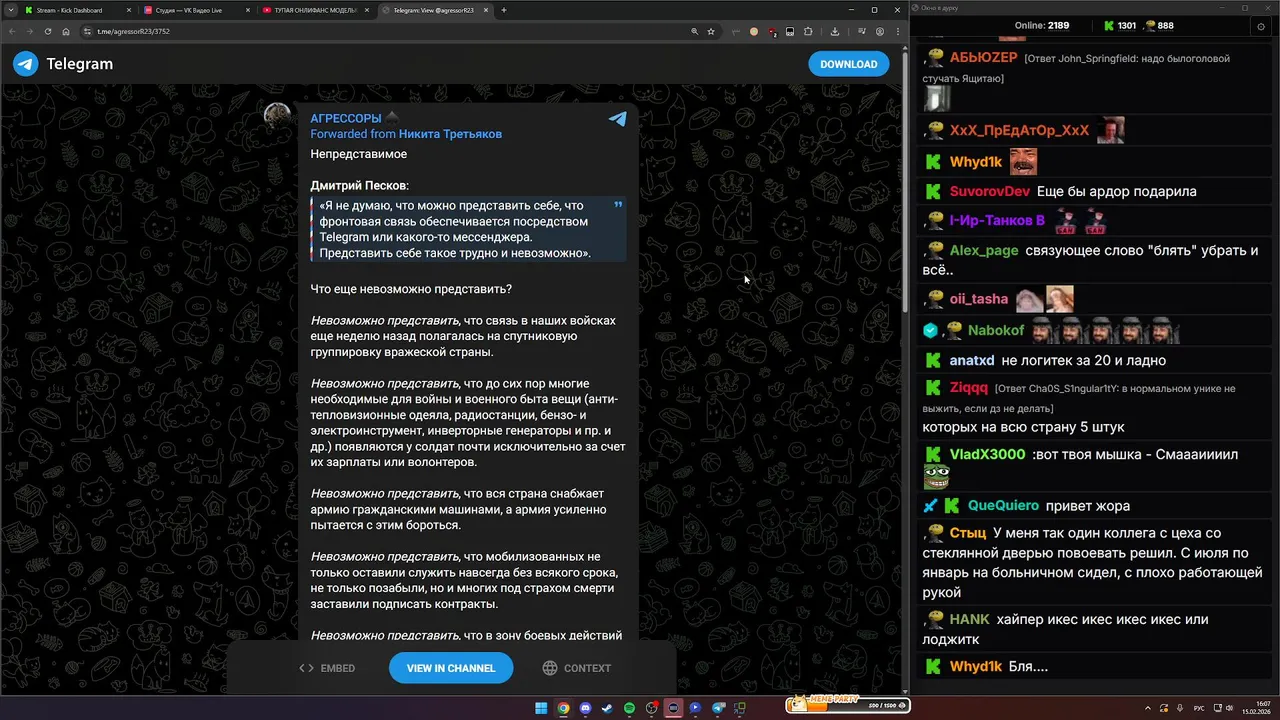Open the АГРЕССОРЫ channel name link
Screen dimensions: 1280x720
coord(346,118)
